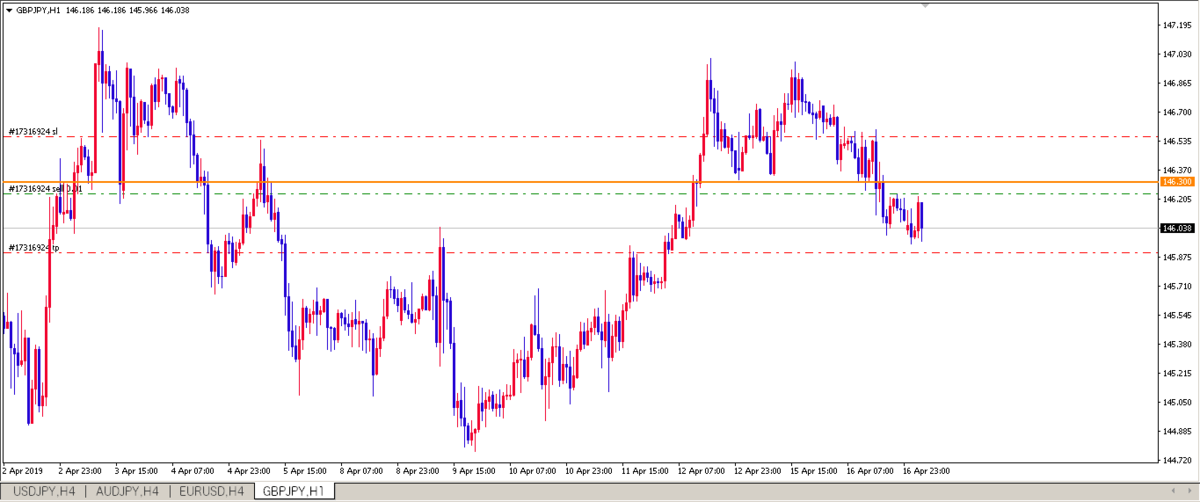This screenshot has height=502, width=1200.
Task: Click the 2 Apr 23:00 time label
Action: point(80,470)
